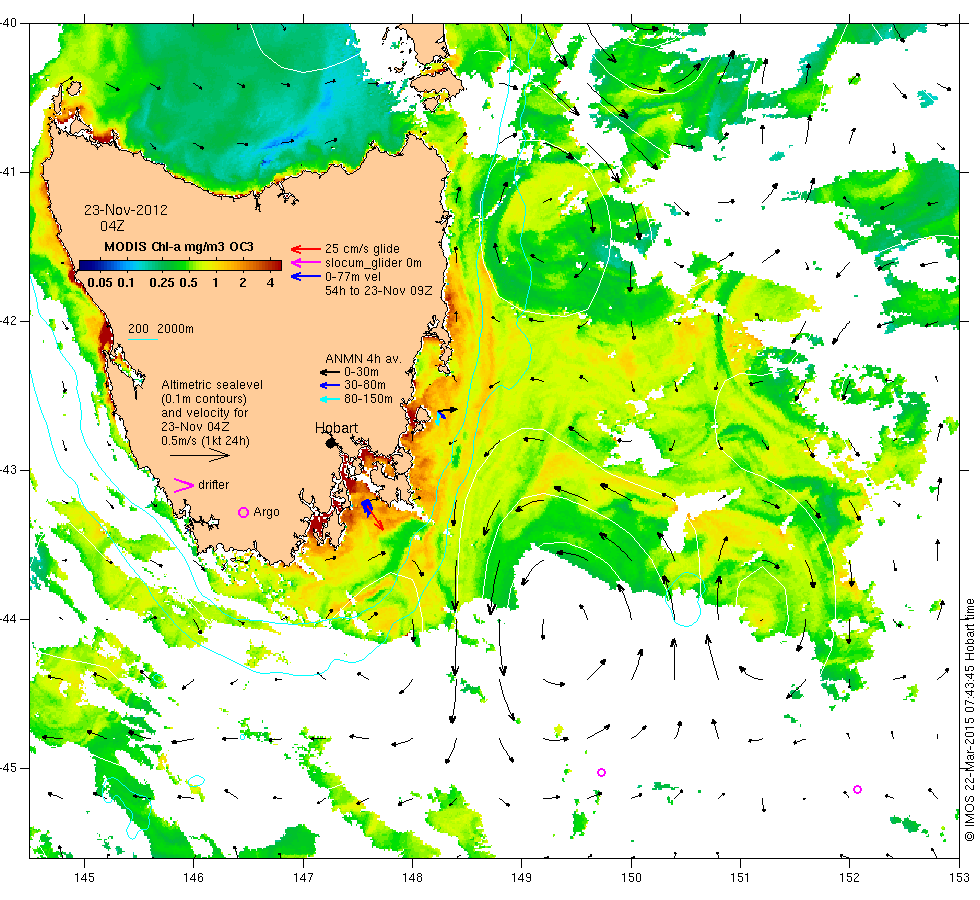Click the -43 latitude axis label
Screen dimensions: 980x900
pos(9,470)
